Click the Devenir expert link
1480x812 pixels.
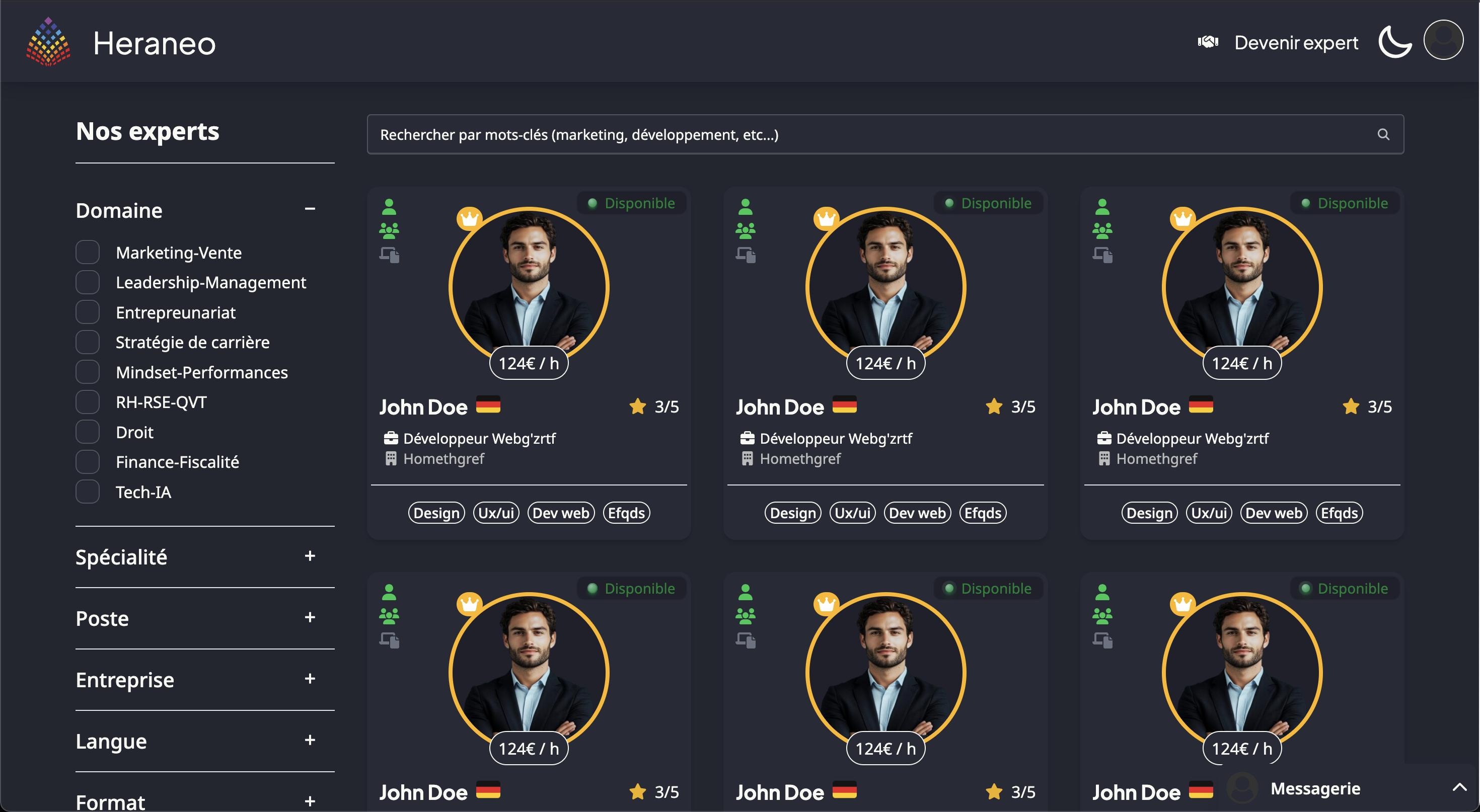tap(1296, 42)
